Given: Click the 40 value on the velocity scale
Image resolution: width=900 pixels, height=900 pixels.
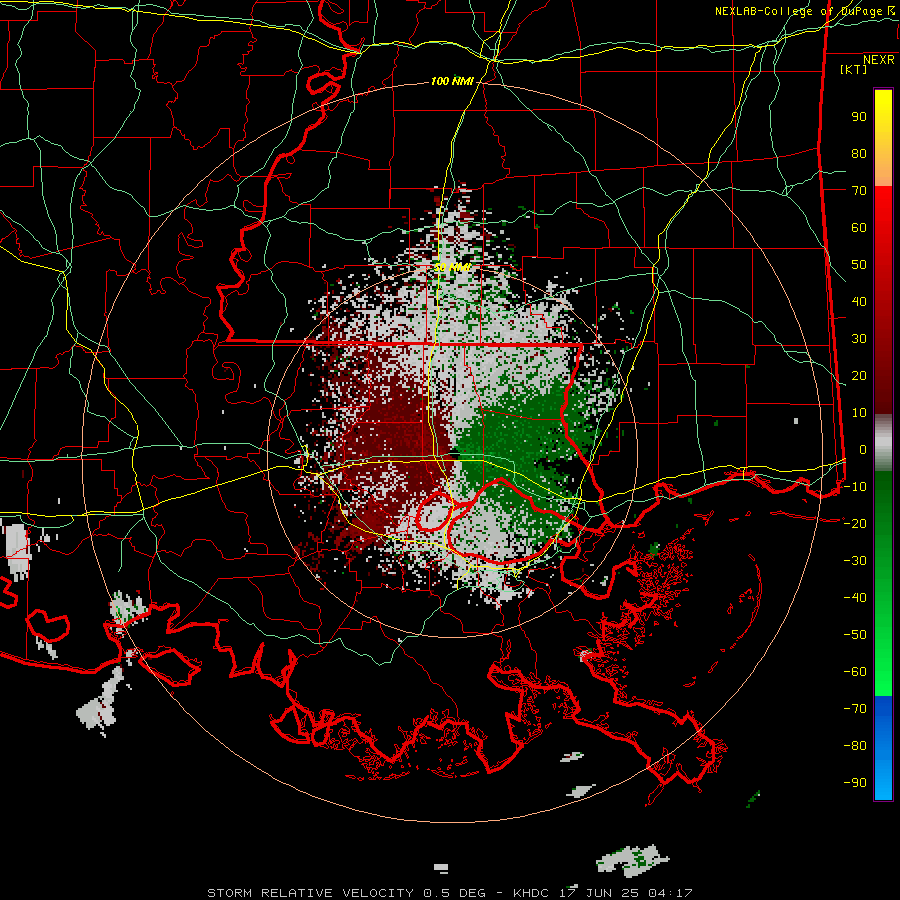Looking at the screenshot, I should pyautogui.click(x=859, y=302).
